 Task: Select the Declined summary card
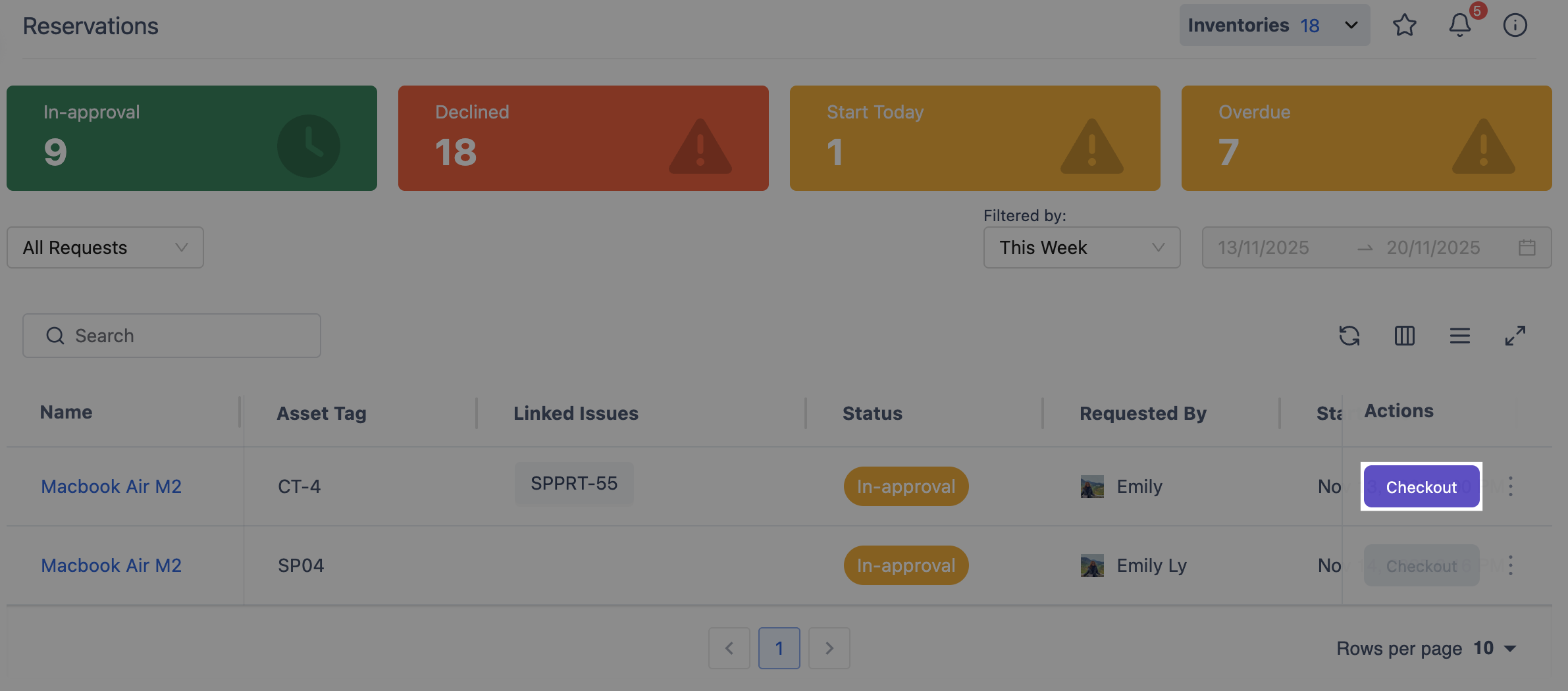click(583, 138)
